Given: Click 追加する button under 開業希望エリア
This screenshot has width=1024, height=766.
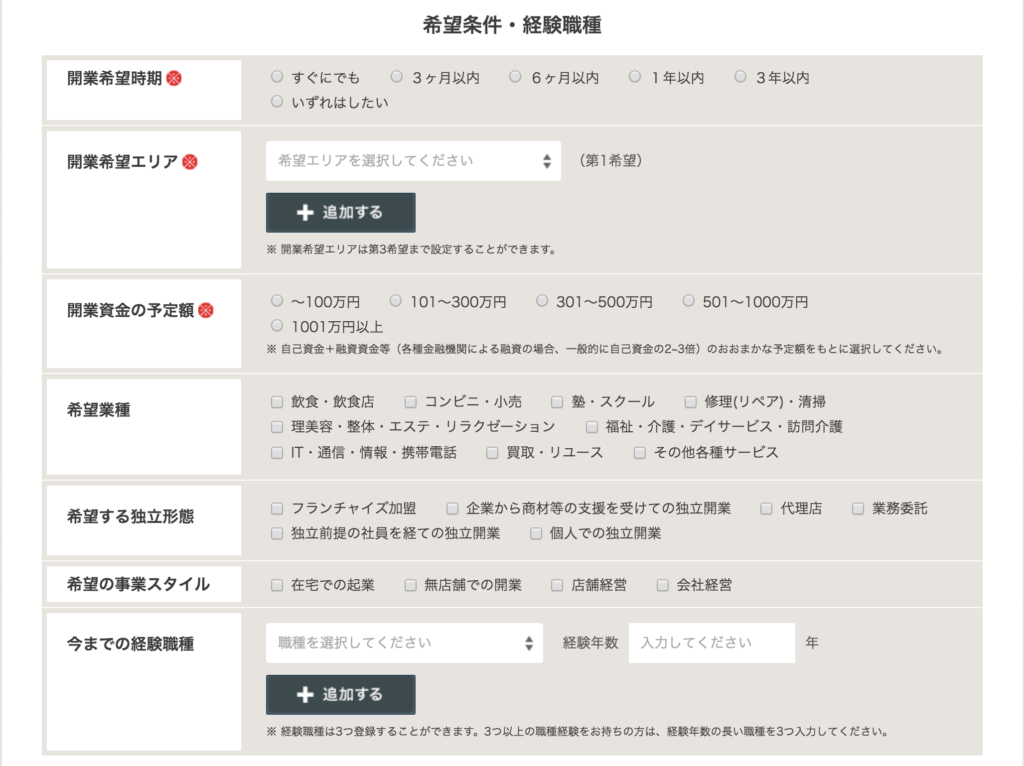Looking at the screenshot, I should [340, 212].
